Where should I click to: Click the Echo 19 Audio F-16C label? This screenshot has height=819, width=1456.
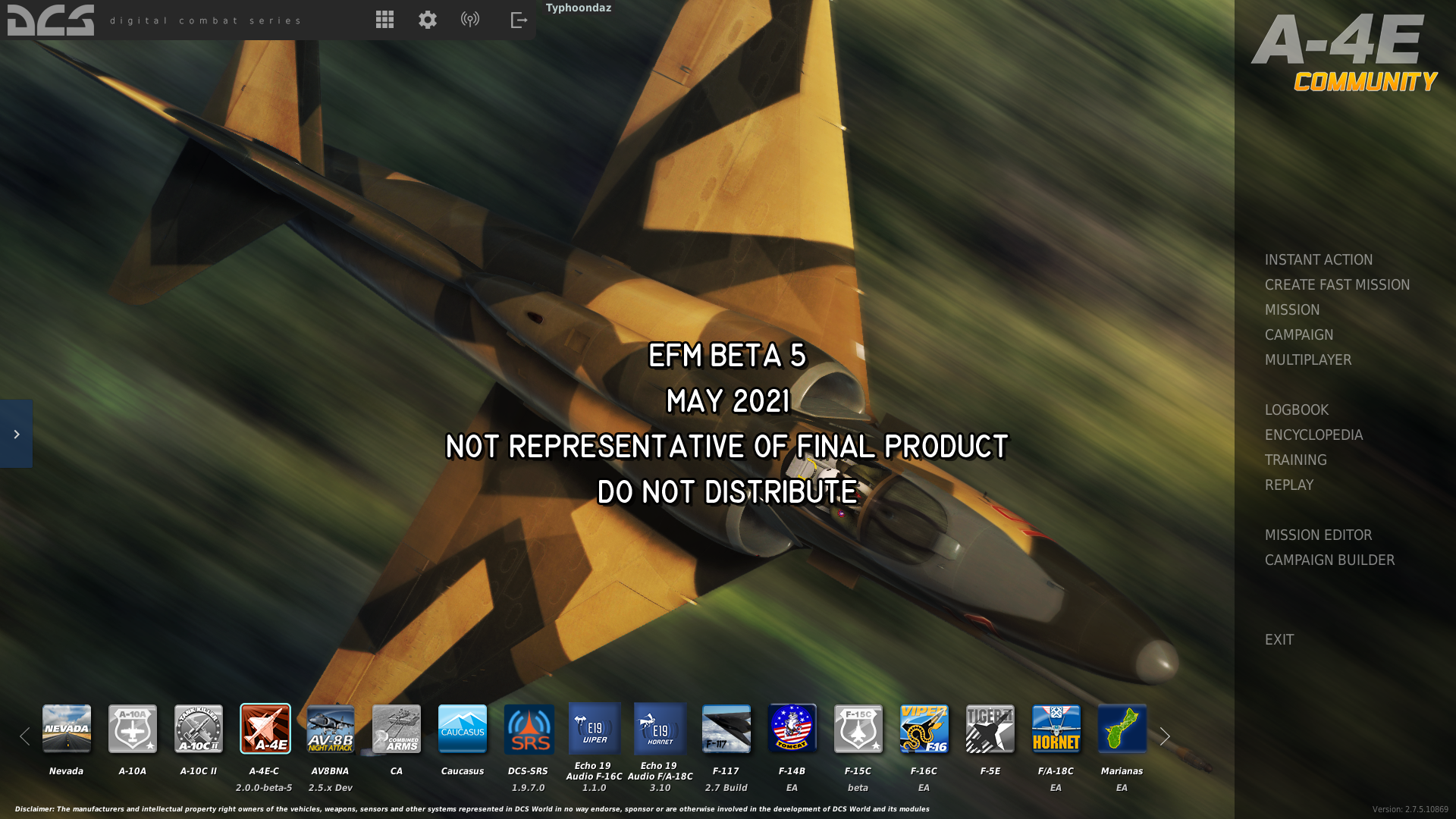pyautogui.click(x=594, y=771)
